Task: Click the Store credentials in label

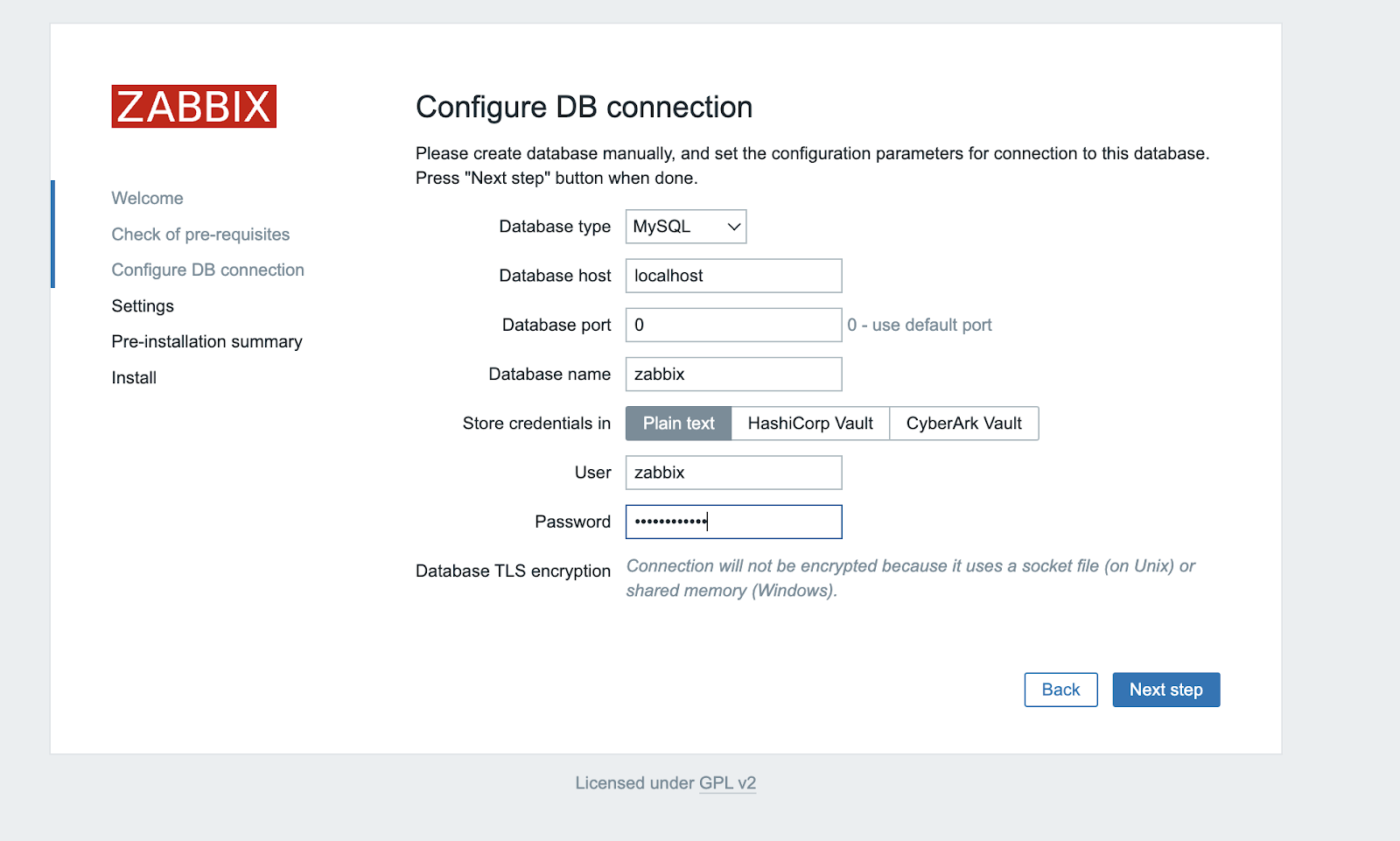Action: pos(536,424)
